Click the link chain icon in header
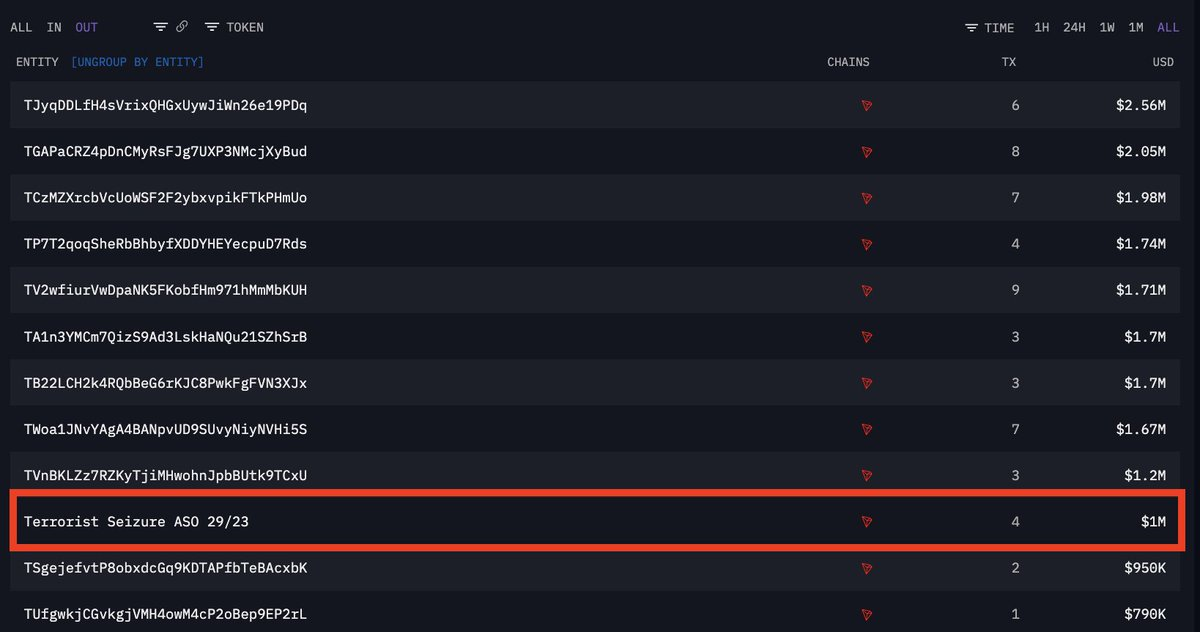Image resolution: width=1200 pixels, height=632 pixels. (x=181, y=27)
